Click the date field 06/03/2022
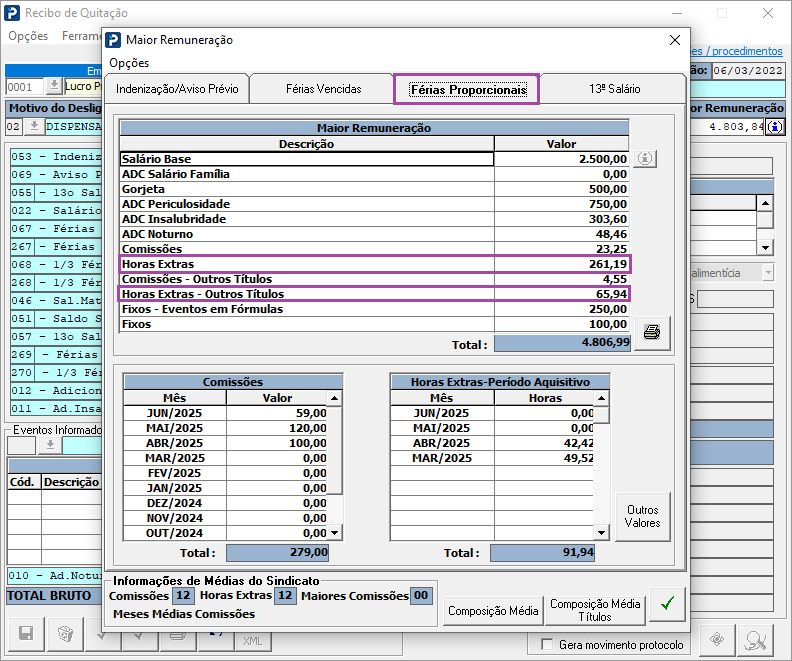This screenshot has width=792, height=661. click(x=748, y=70)
